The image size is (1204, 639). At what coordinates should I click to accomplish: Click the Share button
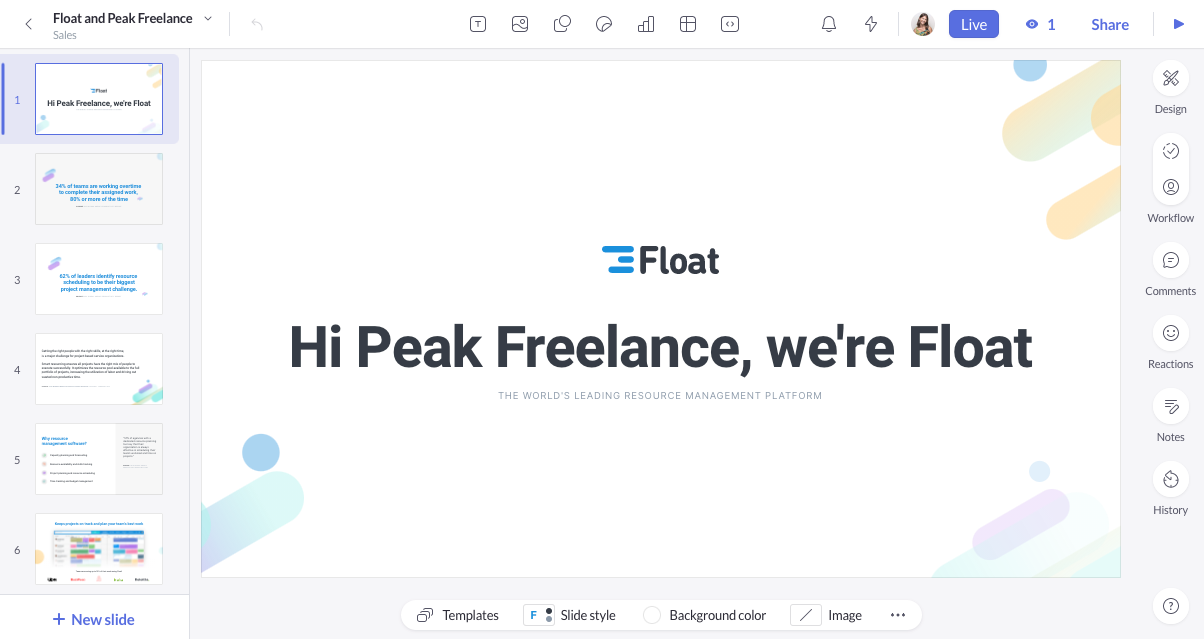pyautogui.click(x=1110, y=25)
